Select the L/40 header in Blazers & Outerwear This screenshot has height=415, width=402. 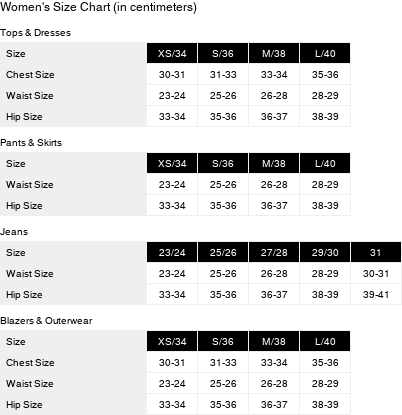pos(325,341)
